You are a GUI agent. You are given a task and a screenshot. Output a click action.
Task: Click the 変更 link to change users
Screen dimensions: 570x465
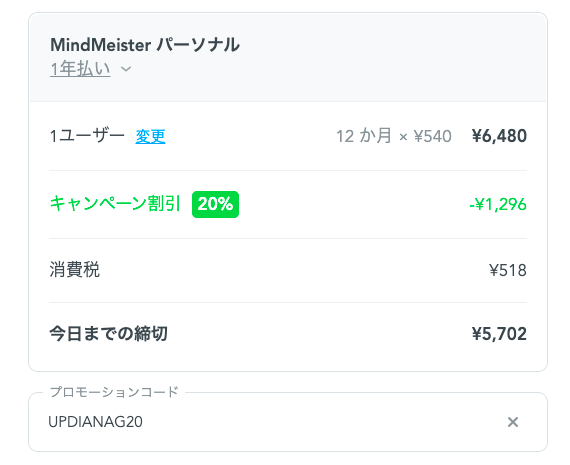(150, 137)
